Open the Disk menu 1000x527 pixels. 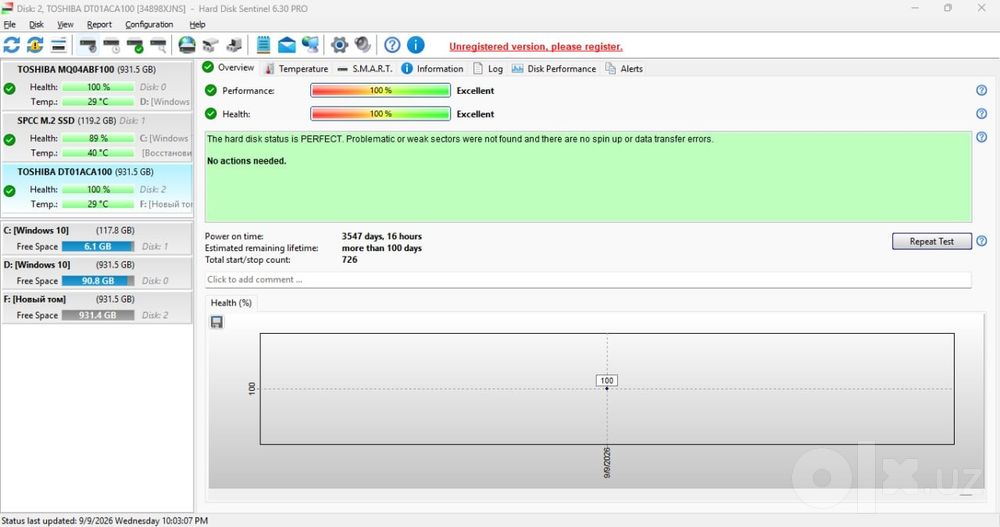click(36, 24)
